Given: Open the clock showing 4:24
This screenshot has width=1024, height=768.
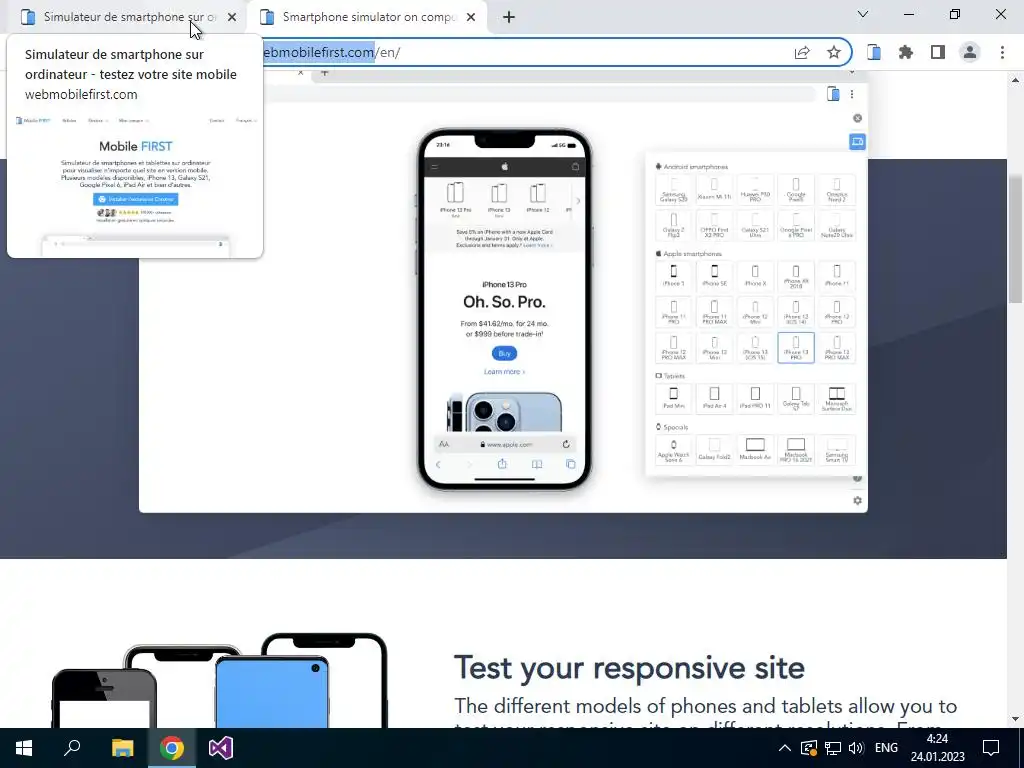Looking at the screenshot, I should coord(937,748).
